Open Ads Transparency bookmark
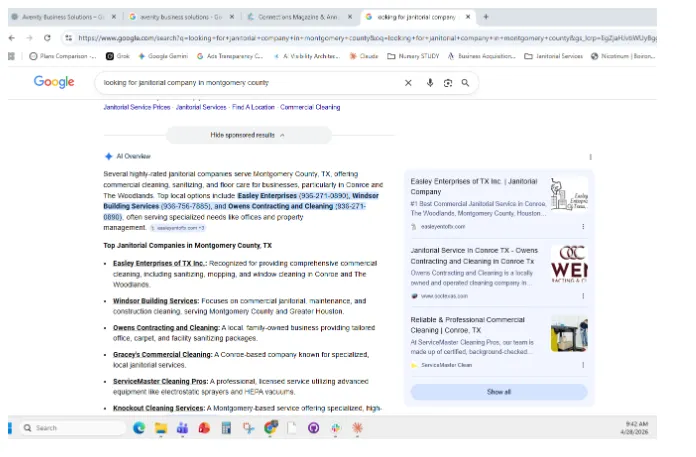This screenshot has height=457, width=696. (230, 56)
